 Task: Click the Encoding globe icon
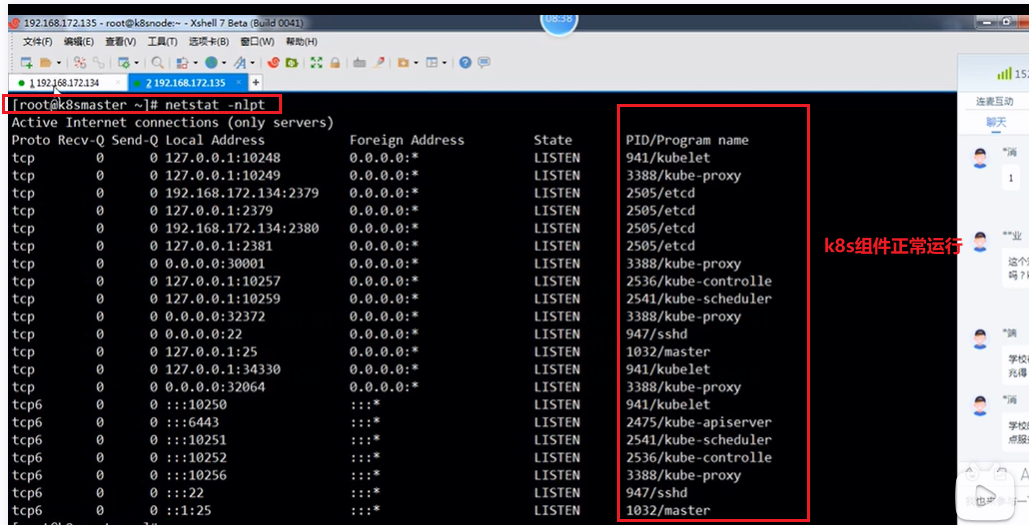click(211, 62)
